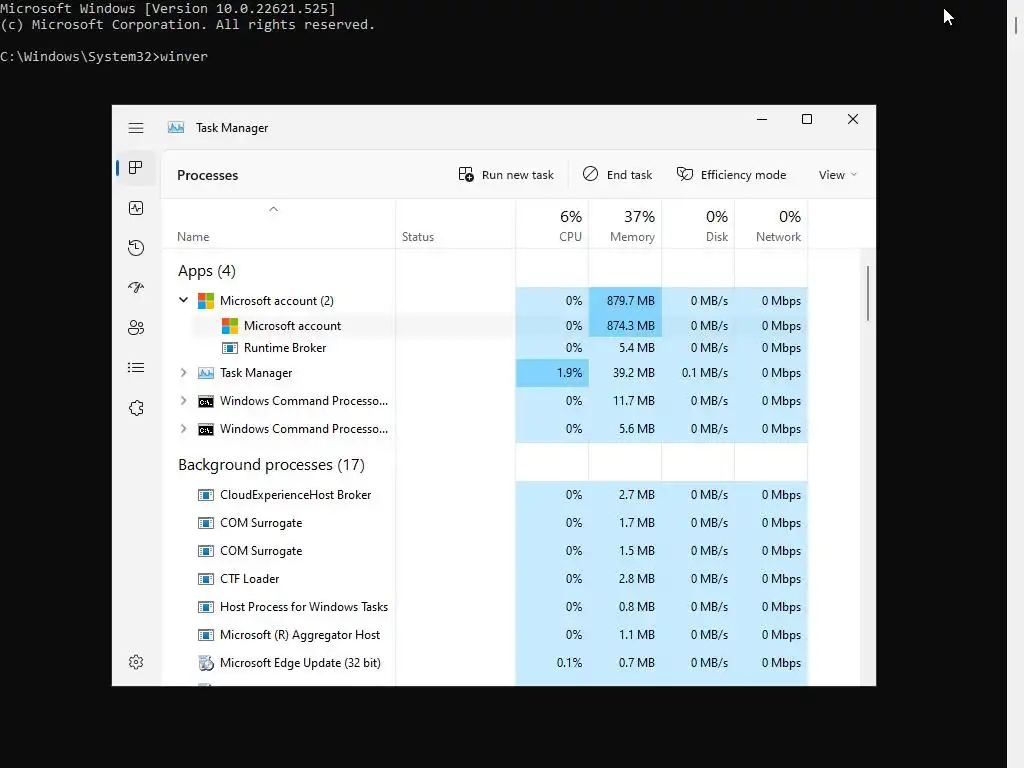Open the App history sidebar icon
Image resolution: width=1024 pixels, height=768 pixels.
click(136, 248)
